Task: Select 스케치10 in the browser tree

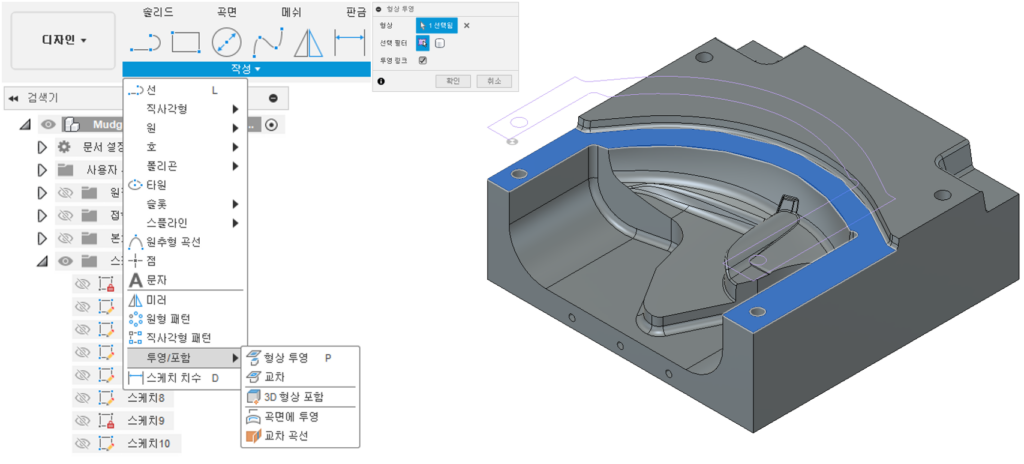Action: pyautogui.click(x=148, y=443)
